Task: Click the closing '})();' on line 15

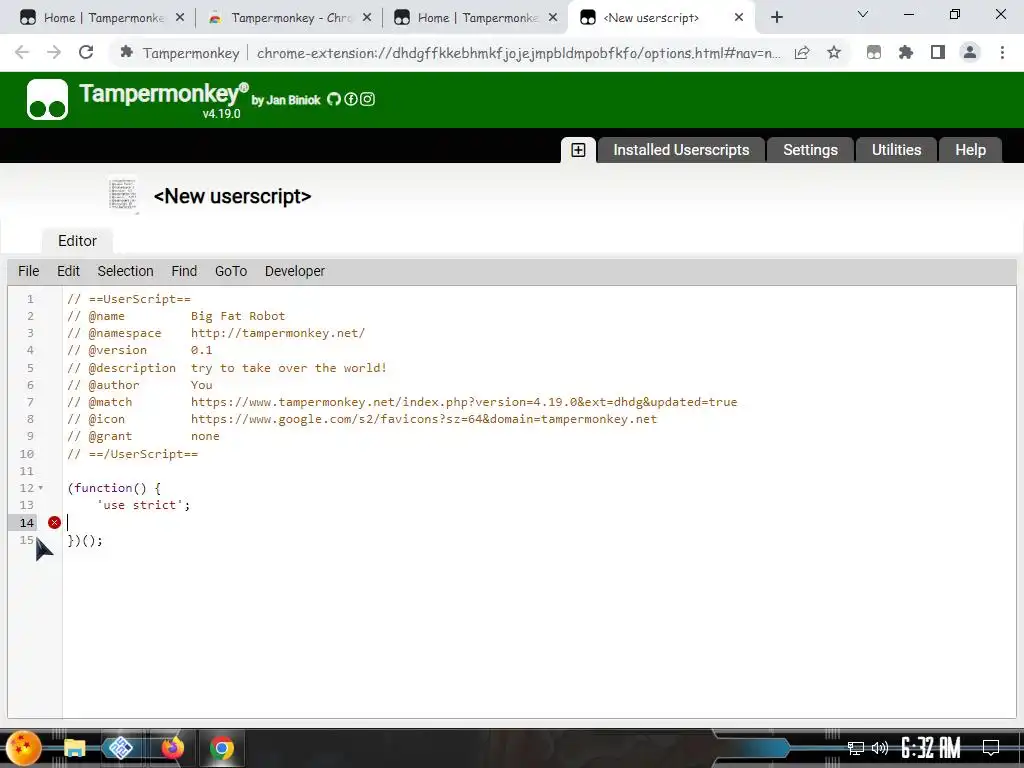Action: point(85,541)
